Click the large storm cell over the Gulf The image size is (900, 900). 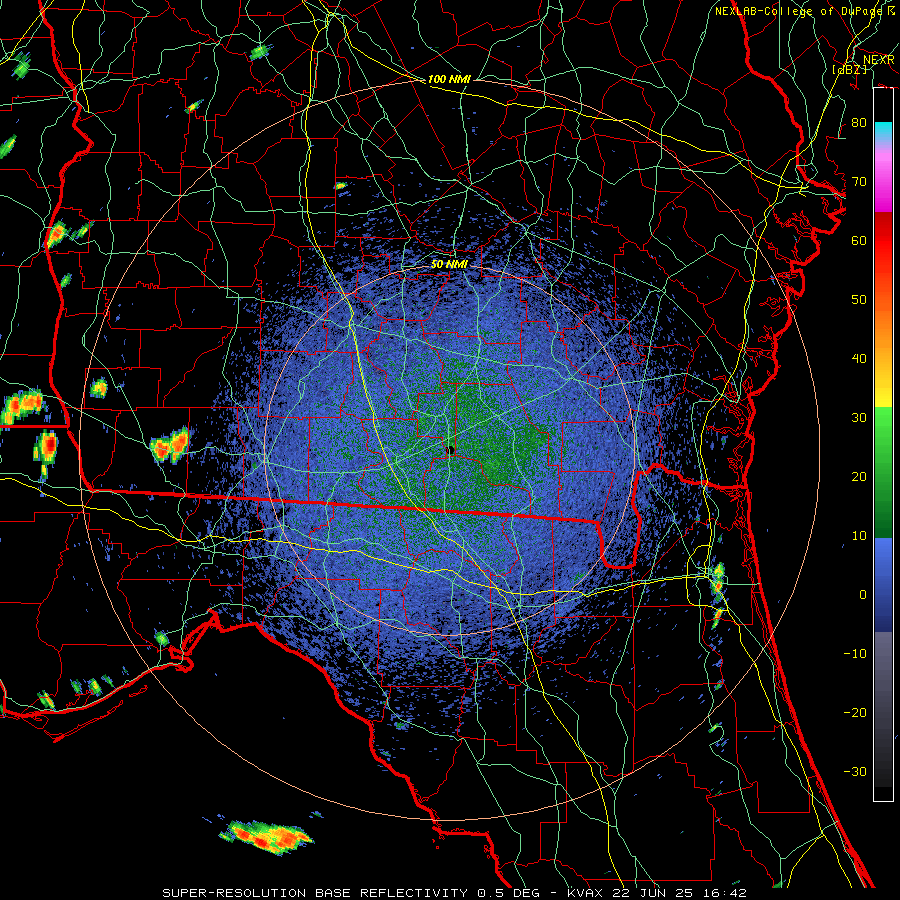click(x=267, y=837)
